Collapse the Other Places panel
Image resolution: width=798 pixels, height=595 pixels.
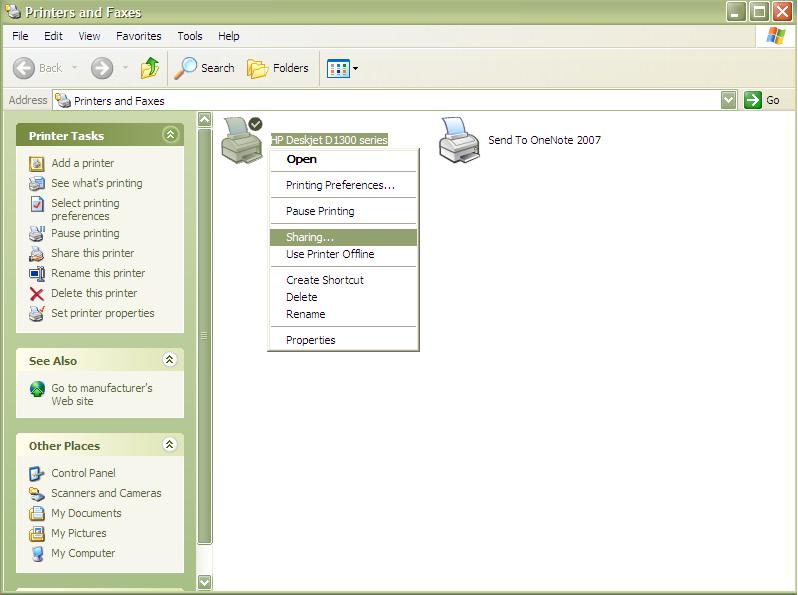pos(169,444)
